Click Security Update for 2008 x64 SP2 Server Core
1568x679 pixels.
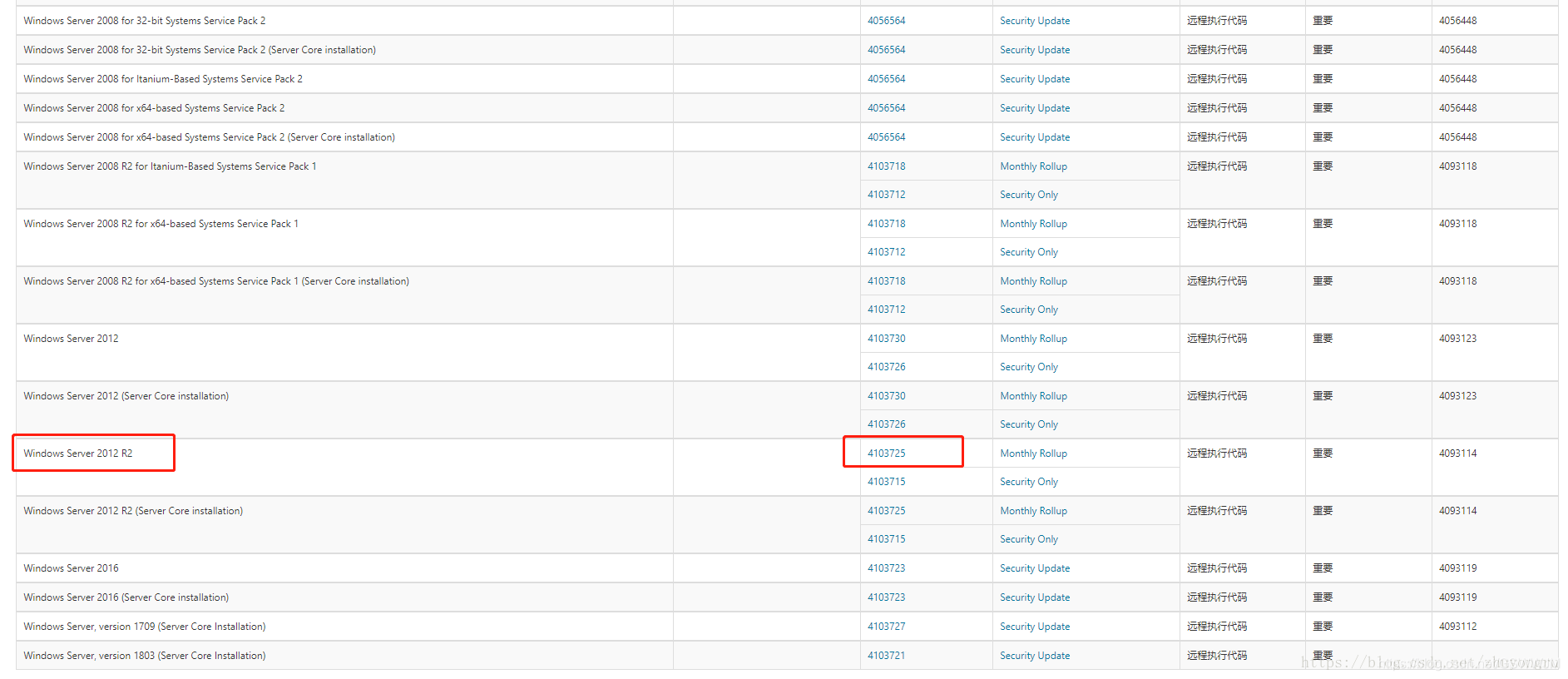coord(1035,137)
